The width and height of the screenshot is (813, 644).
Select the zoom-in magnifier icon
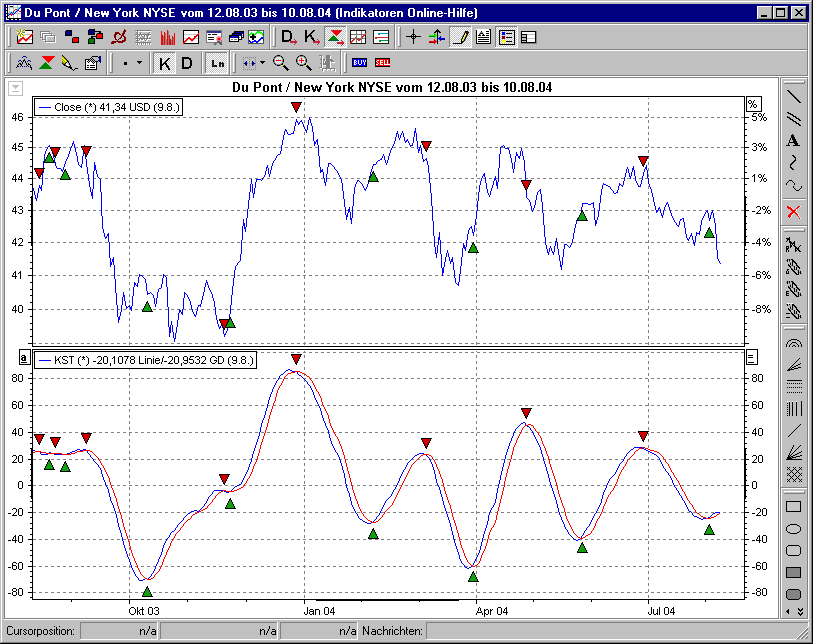tap(302, 62)
